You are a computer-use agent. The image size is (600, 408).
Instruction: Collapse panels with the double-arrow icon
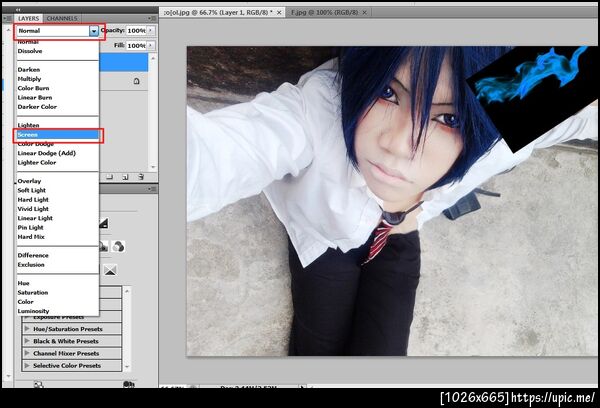(x=18, y=10)
